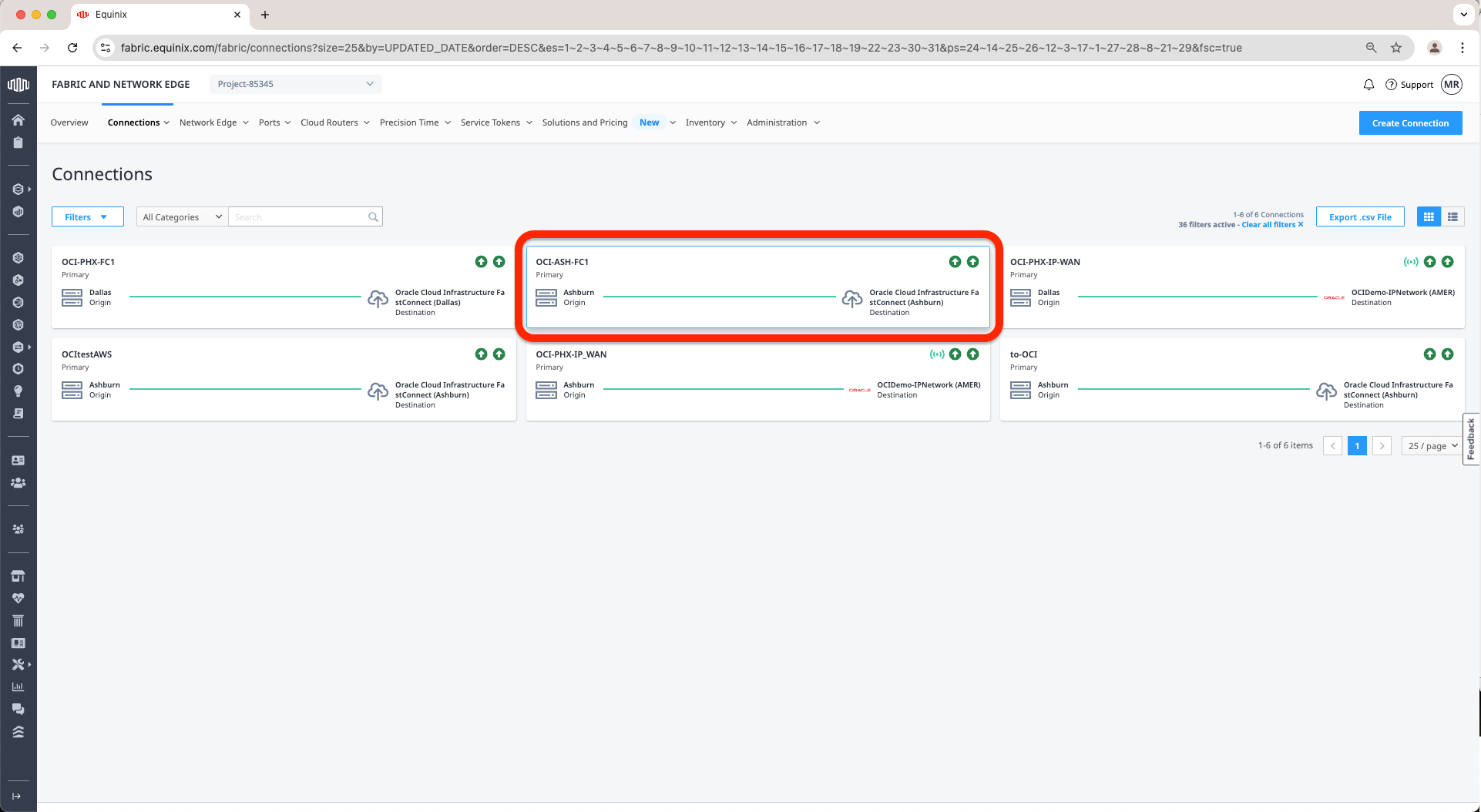Open the All Categories dropdown
This screenshot has height=812, width=1481.
point(182,217)
